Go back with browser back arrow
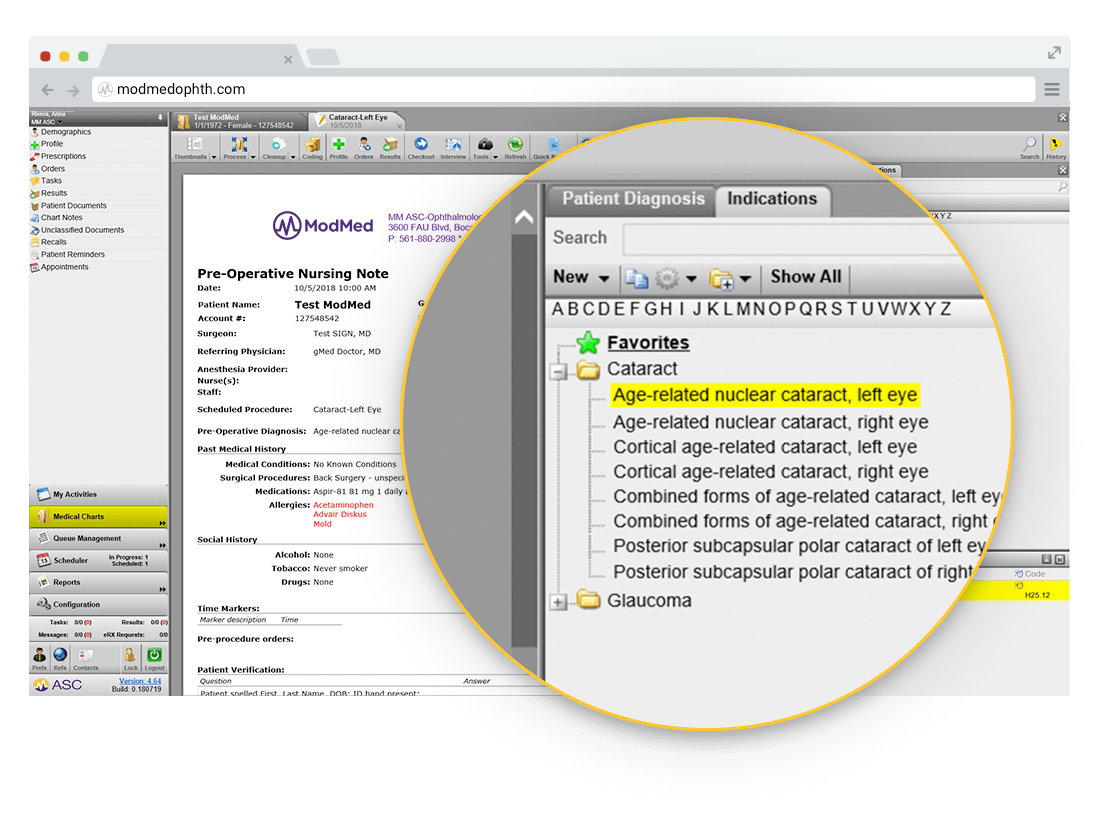Screen dimensions: 1100x815 click(x=47, y=90)
